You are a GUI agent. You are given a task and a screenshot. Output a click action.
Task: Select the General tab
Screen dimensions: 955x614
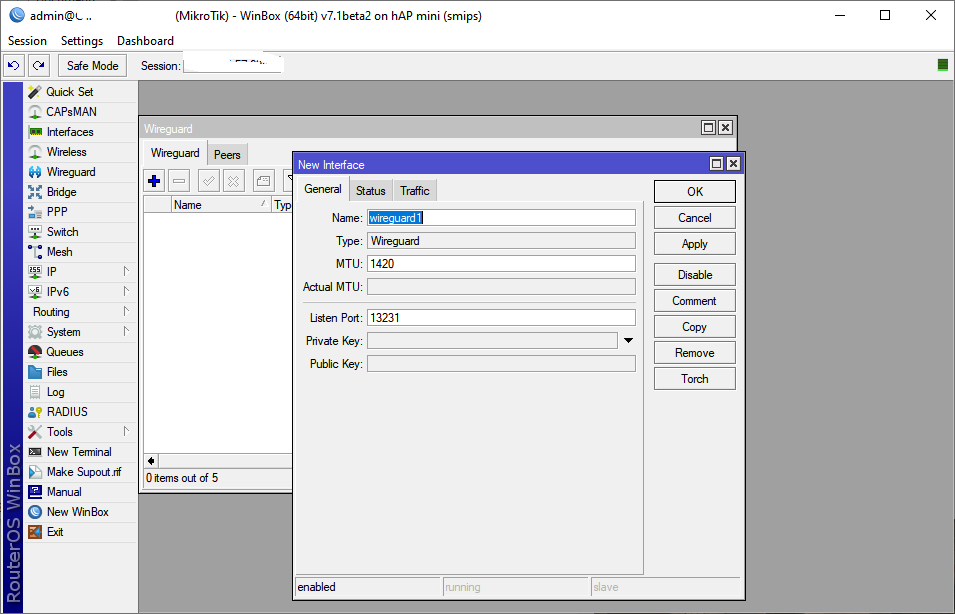(x=323, y=189)
